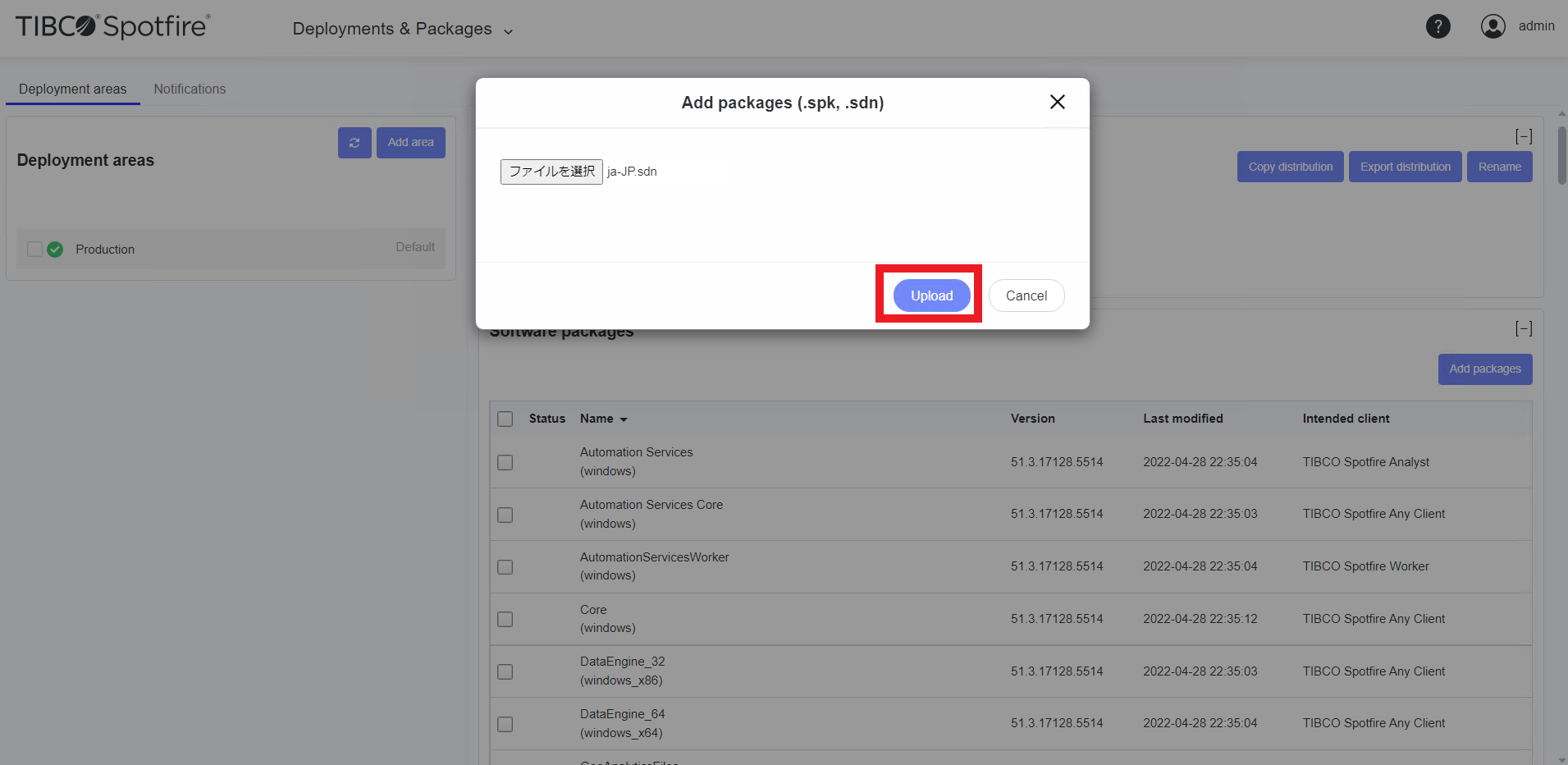Close the Add packages dialog
The height and width of the screenshot is (765, 1568).
click(1058, 102)
